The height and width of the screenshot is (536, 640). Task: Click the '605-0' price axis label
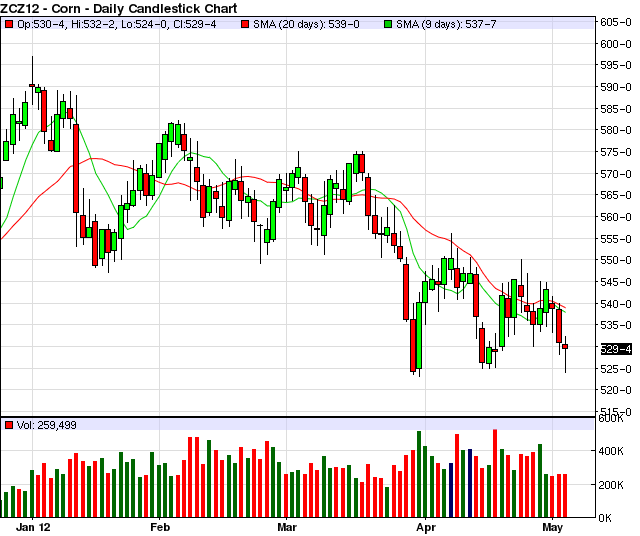point(616,22)
